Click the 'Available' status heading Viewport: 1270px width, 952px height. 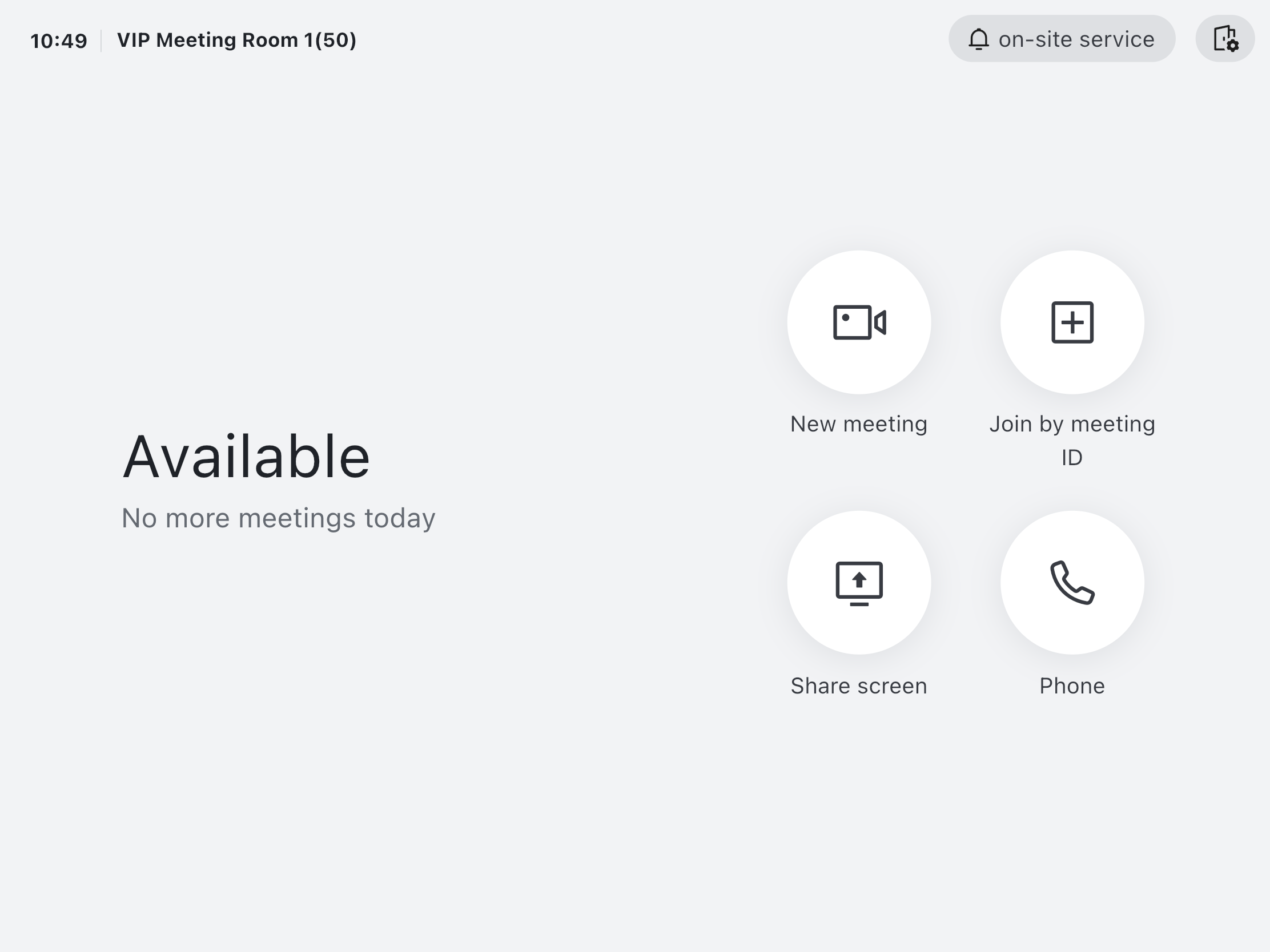pos(246,457)
